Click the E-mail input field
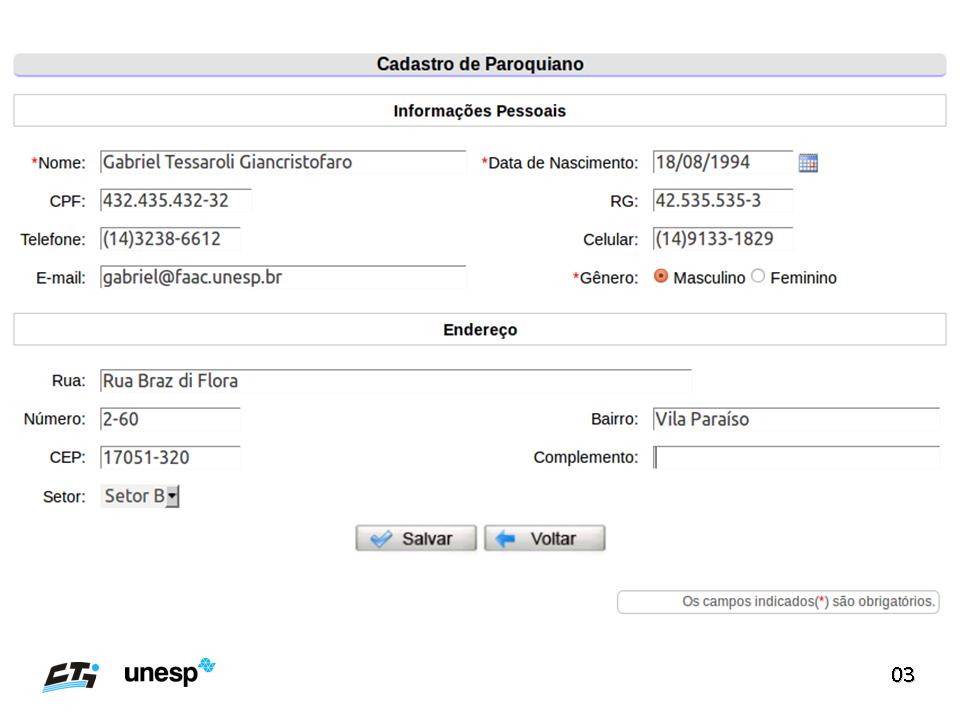This screenshot has height=720, width=960. pyautogui.click(x=283, y=277)
